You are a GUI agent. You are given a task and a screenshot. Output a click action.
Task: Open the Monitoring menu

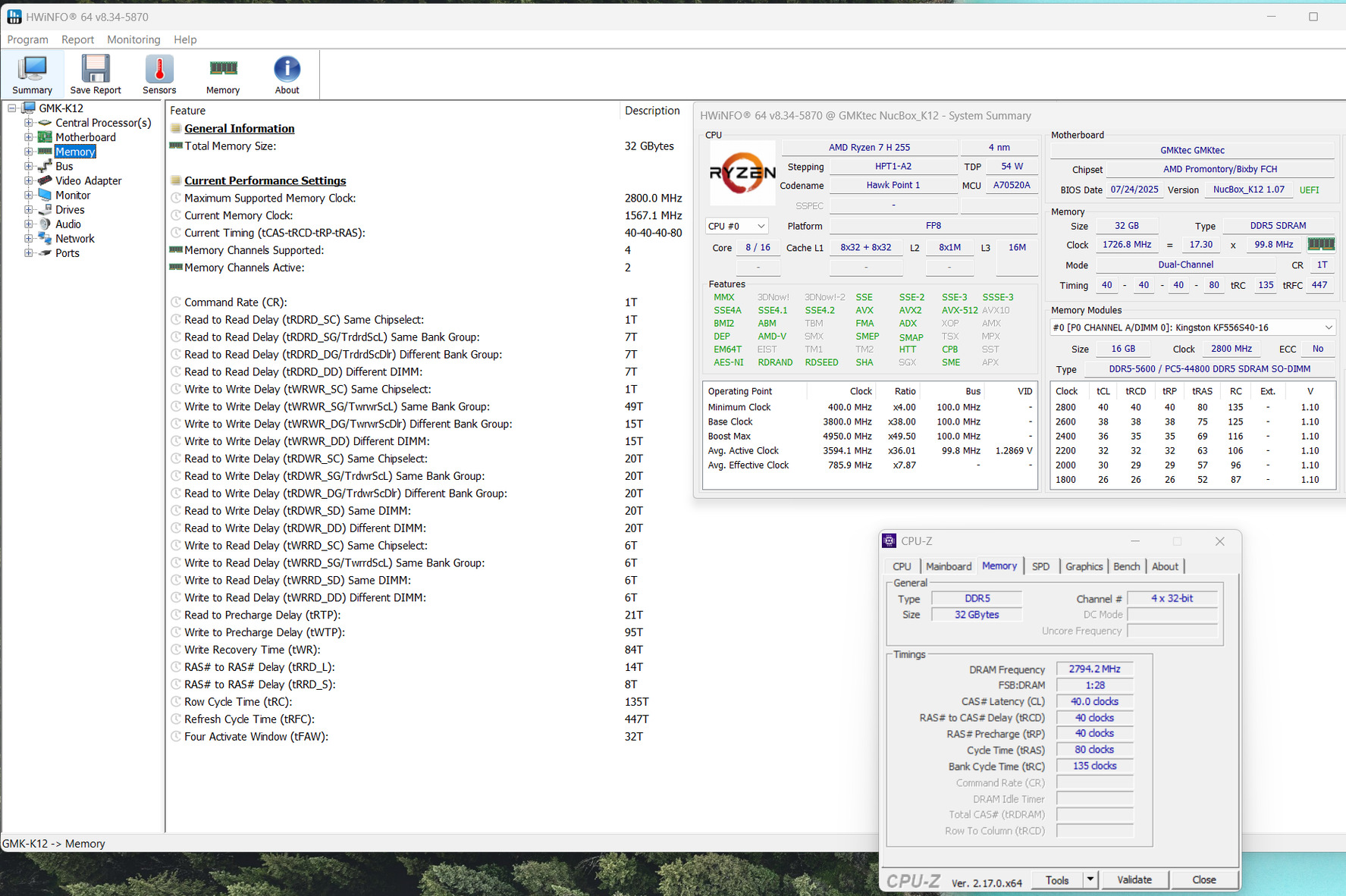[x=133, y=39]
